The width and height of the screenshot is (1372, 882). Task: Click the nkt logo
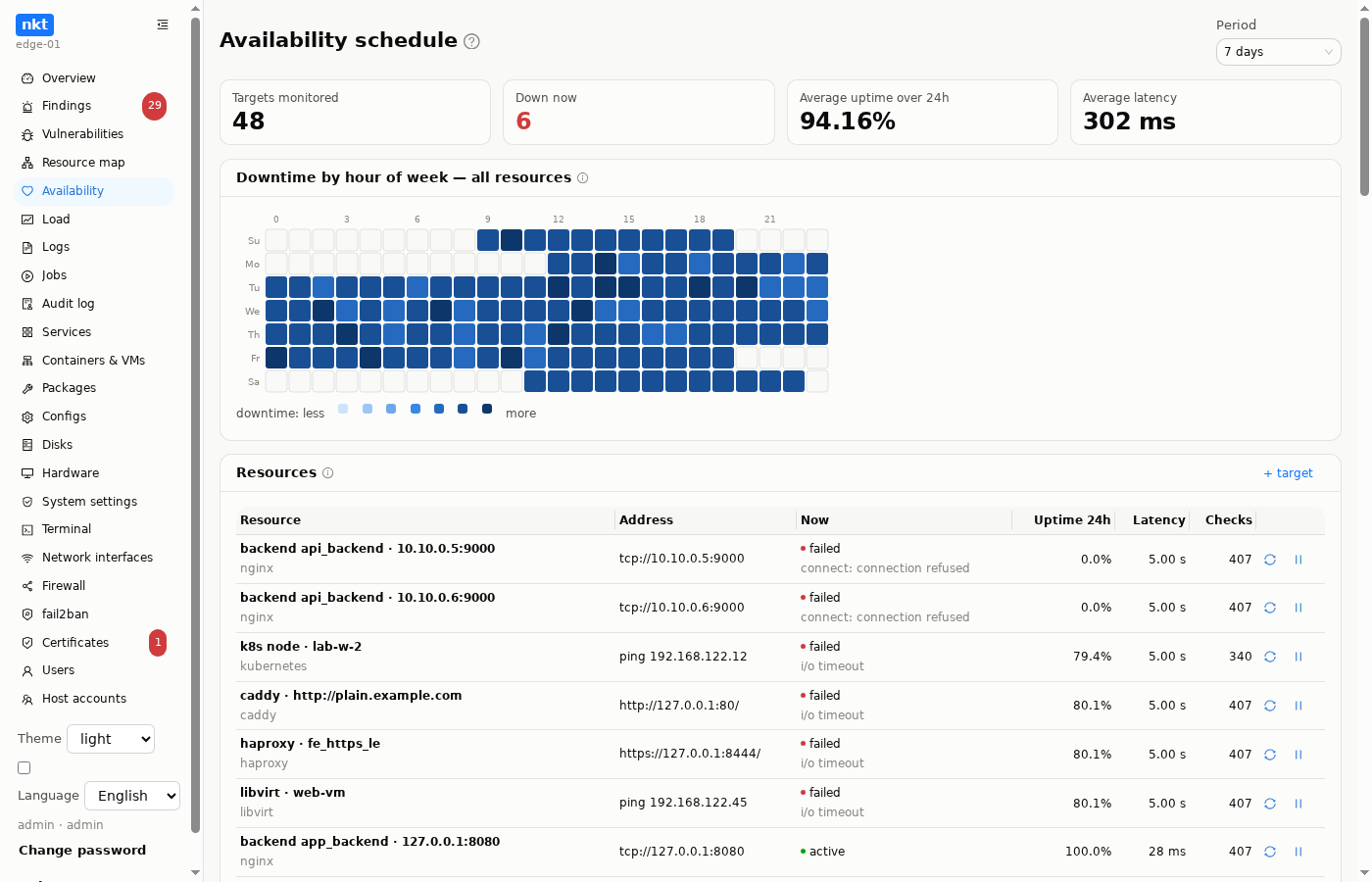point(34,25)
